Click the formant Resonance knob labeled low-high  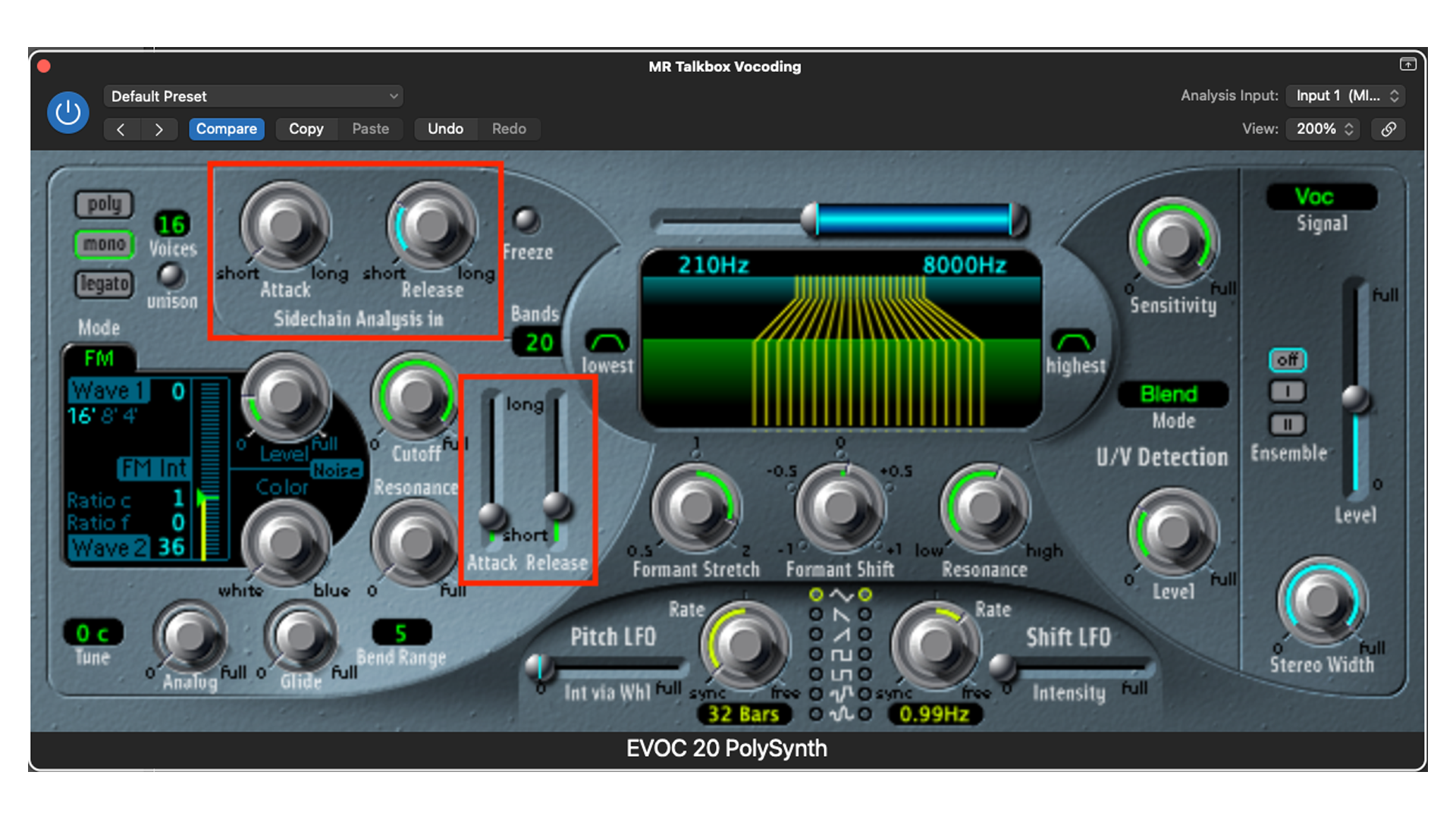pyautogui.click(x=984, y=508)
